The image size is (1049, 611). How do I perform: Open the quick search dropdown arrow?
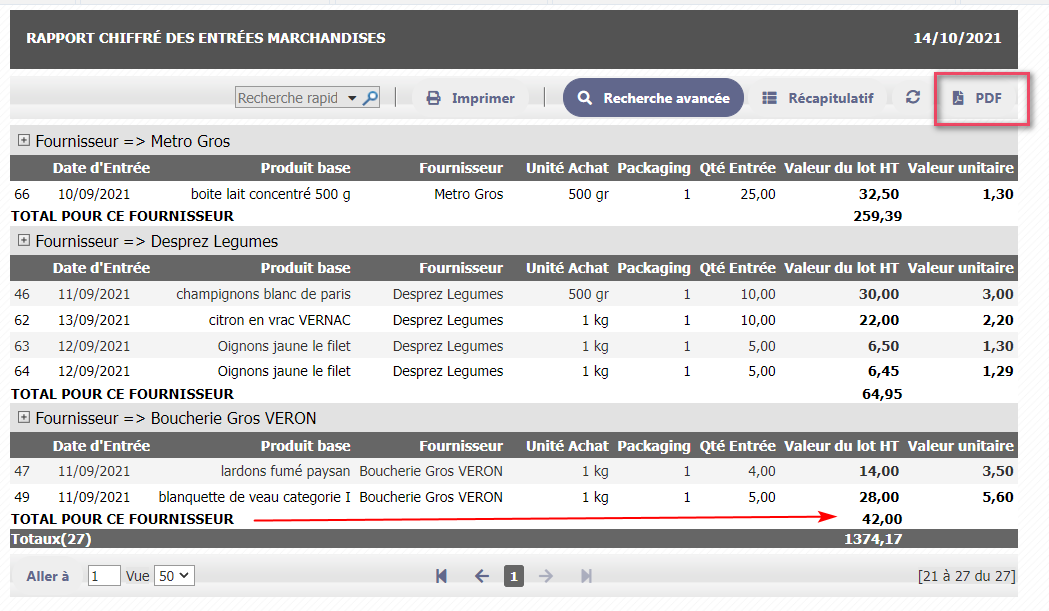[352, 98]
